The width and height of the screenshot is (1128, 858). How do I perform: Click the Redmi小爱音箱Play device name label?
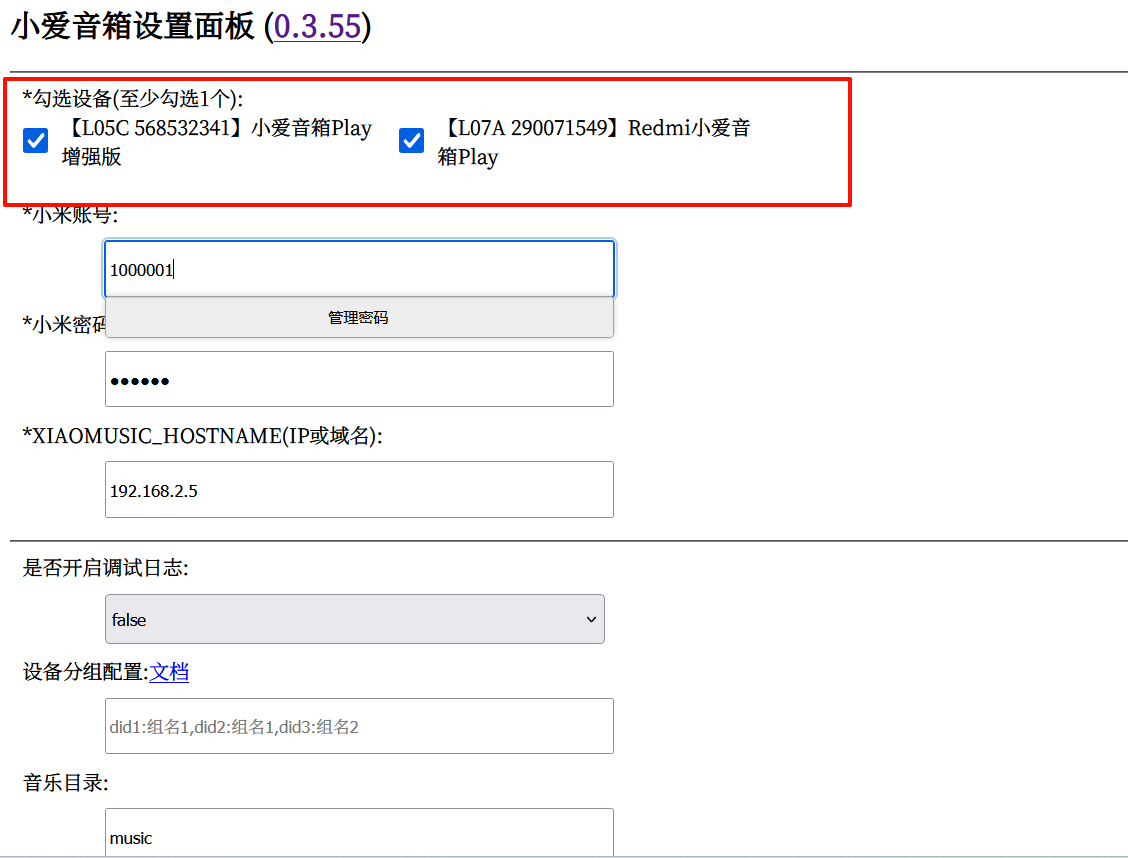593,142
